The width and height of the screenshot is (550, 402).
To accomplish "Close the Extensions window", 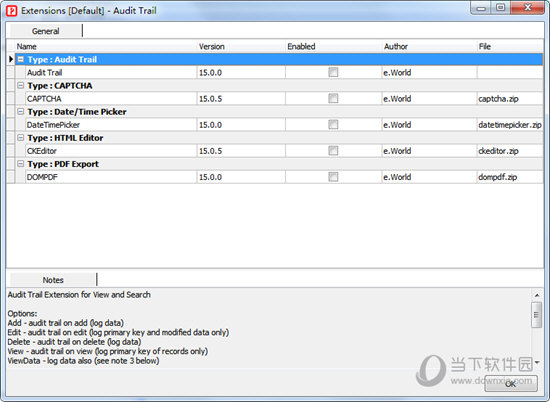I will point(528,8).
